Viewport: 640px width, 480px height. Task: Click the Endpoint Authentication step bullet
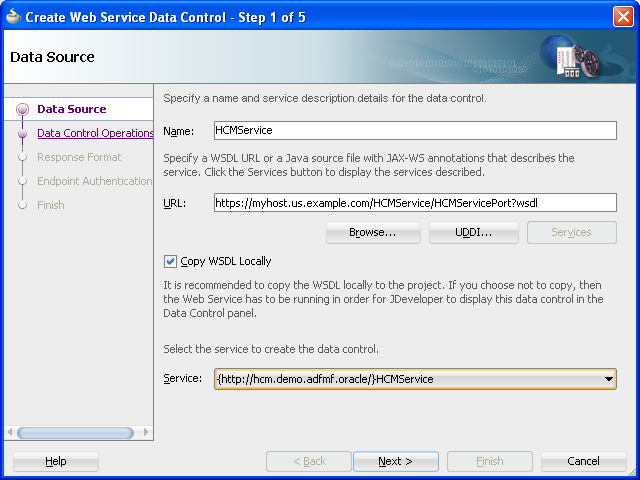pos(22,181)
